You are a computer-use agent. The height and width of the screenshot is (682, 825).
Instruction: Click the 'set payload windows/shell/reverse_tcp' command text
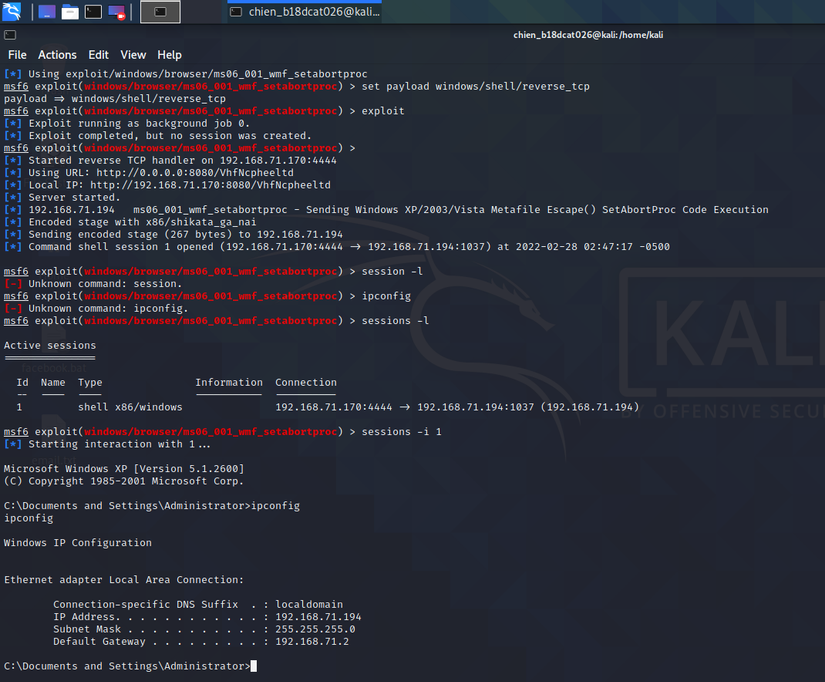(476, 86)
